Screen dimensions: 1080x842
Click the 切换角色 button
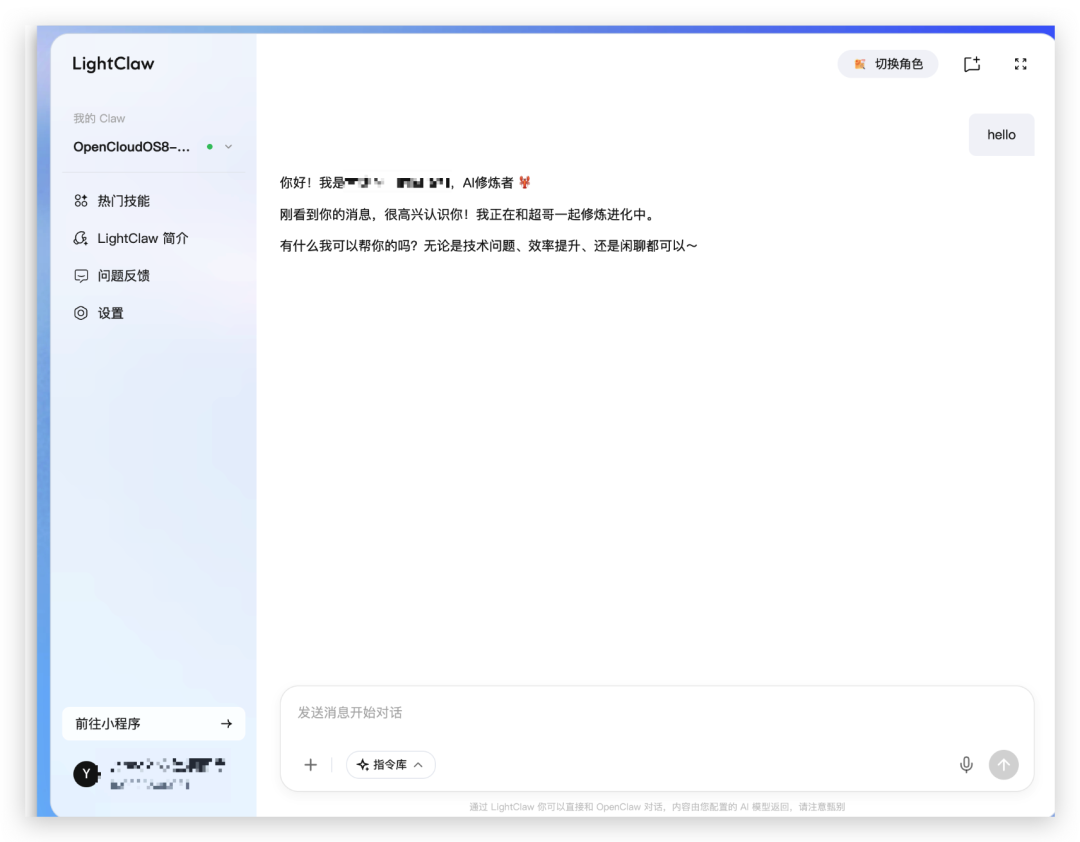(x=887, y=64)
